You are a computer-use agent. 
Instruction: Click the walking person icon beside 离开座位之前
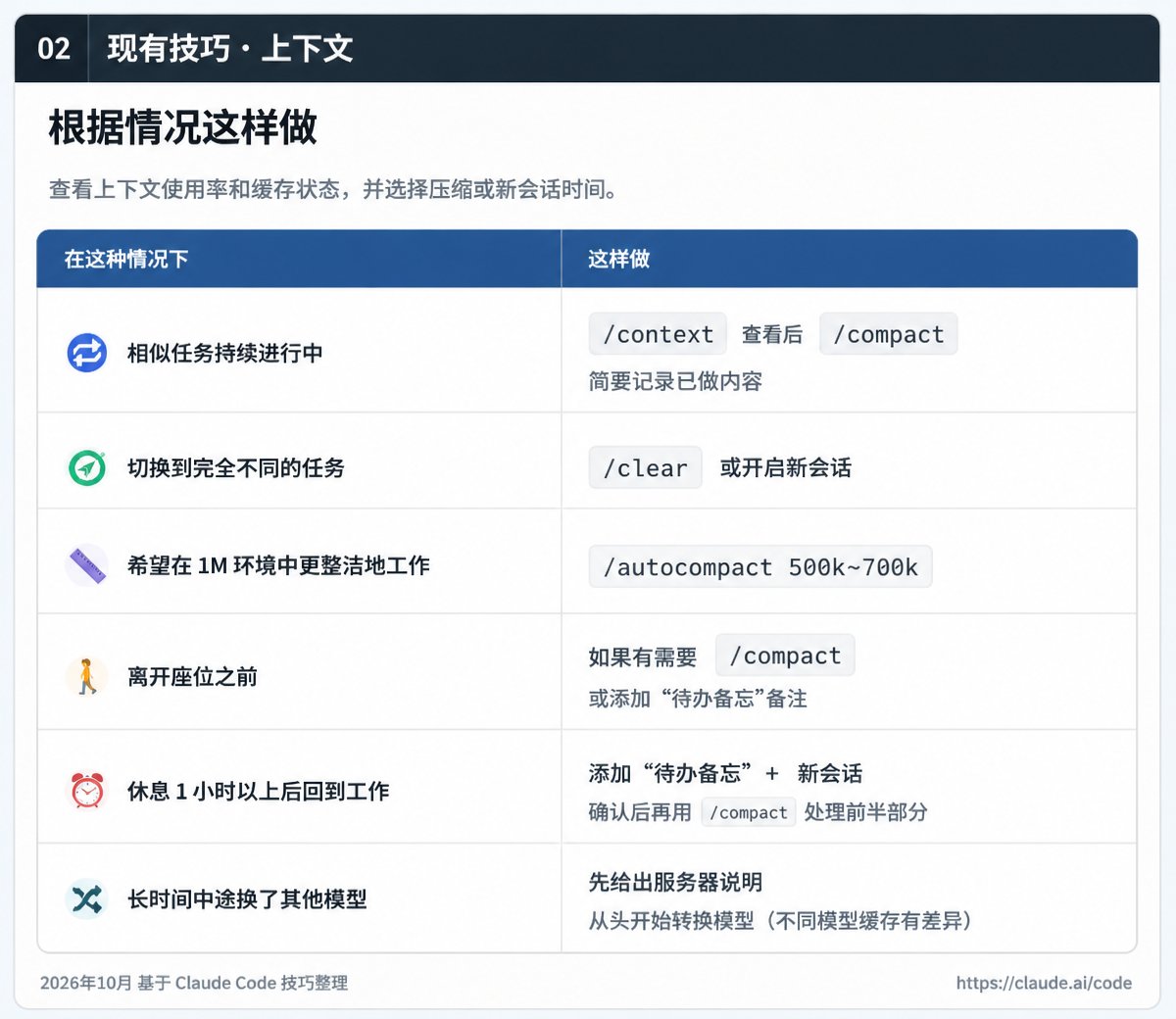pos(86,676)
